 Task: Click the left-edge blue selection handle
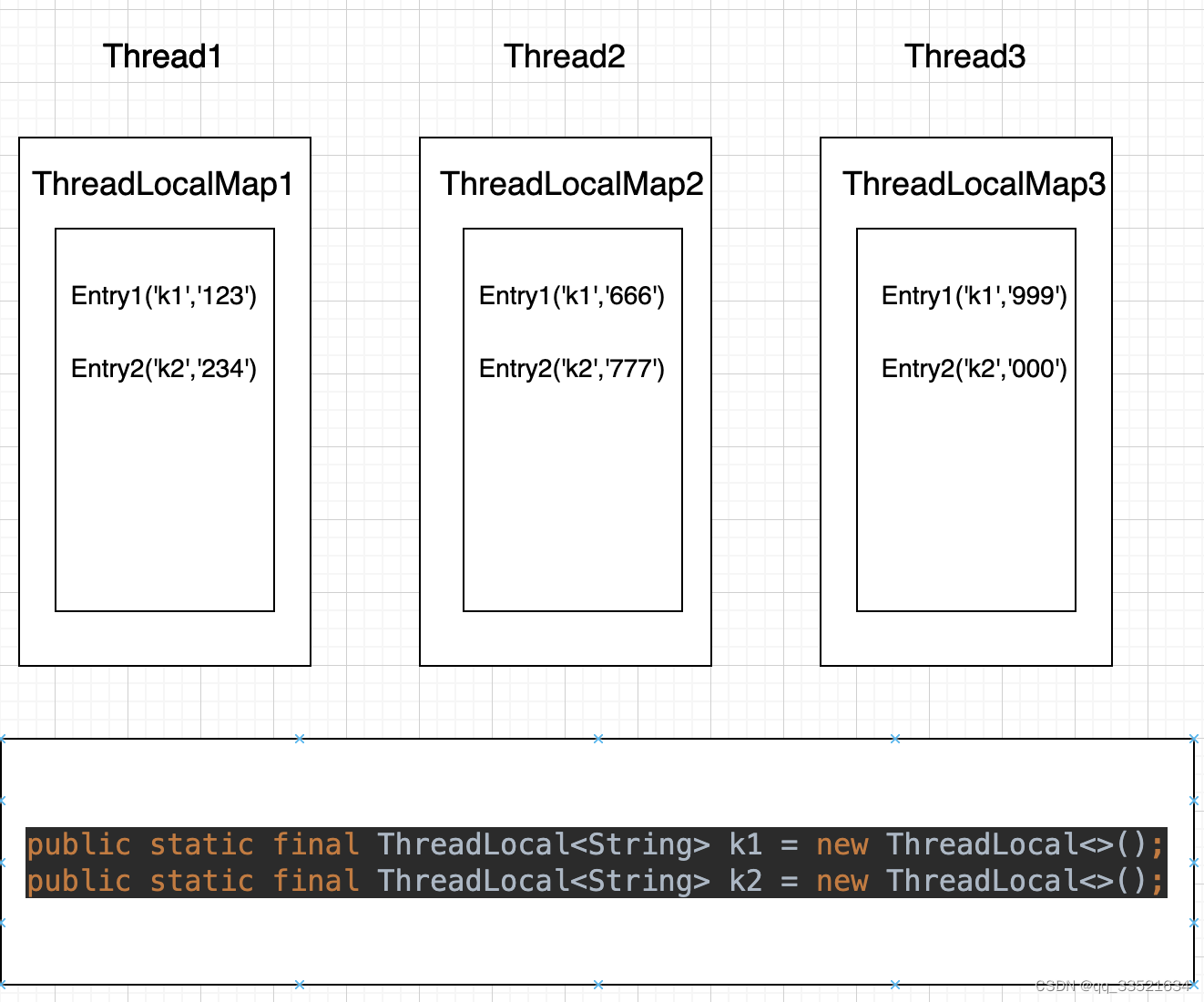4,861
